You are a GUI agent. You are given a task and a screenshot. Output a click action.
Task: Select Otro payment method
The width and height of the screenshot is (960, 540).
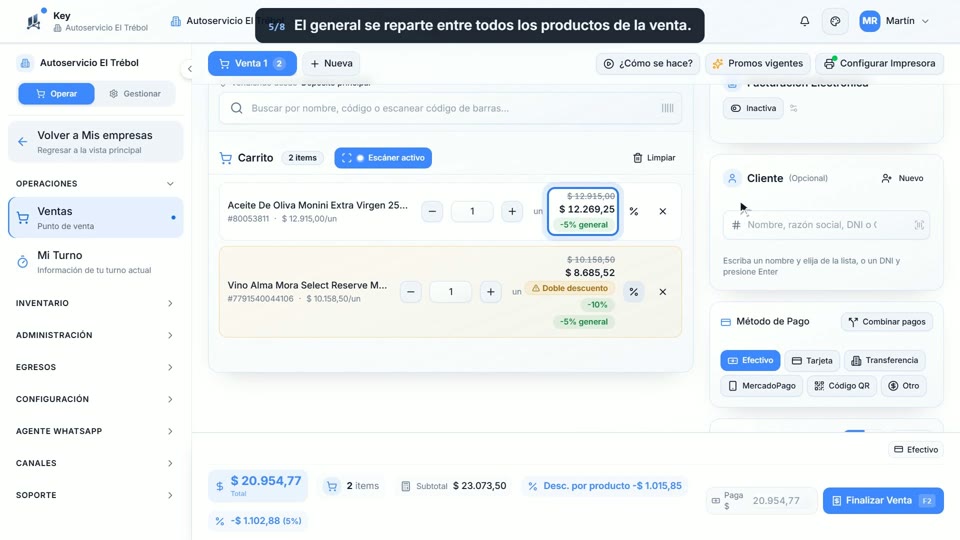(x=904, y=386)
